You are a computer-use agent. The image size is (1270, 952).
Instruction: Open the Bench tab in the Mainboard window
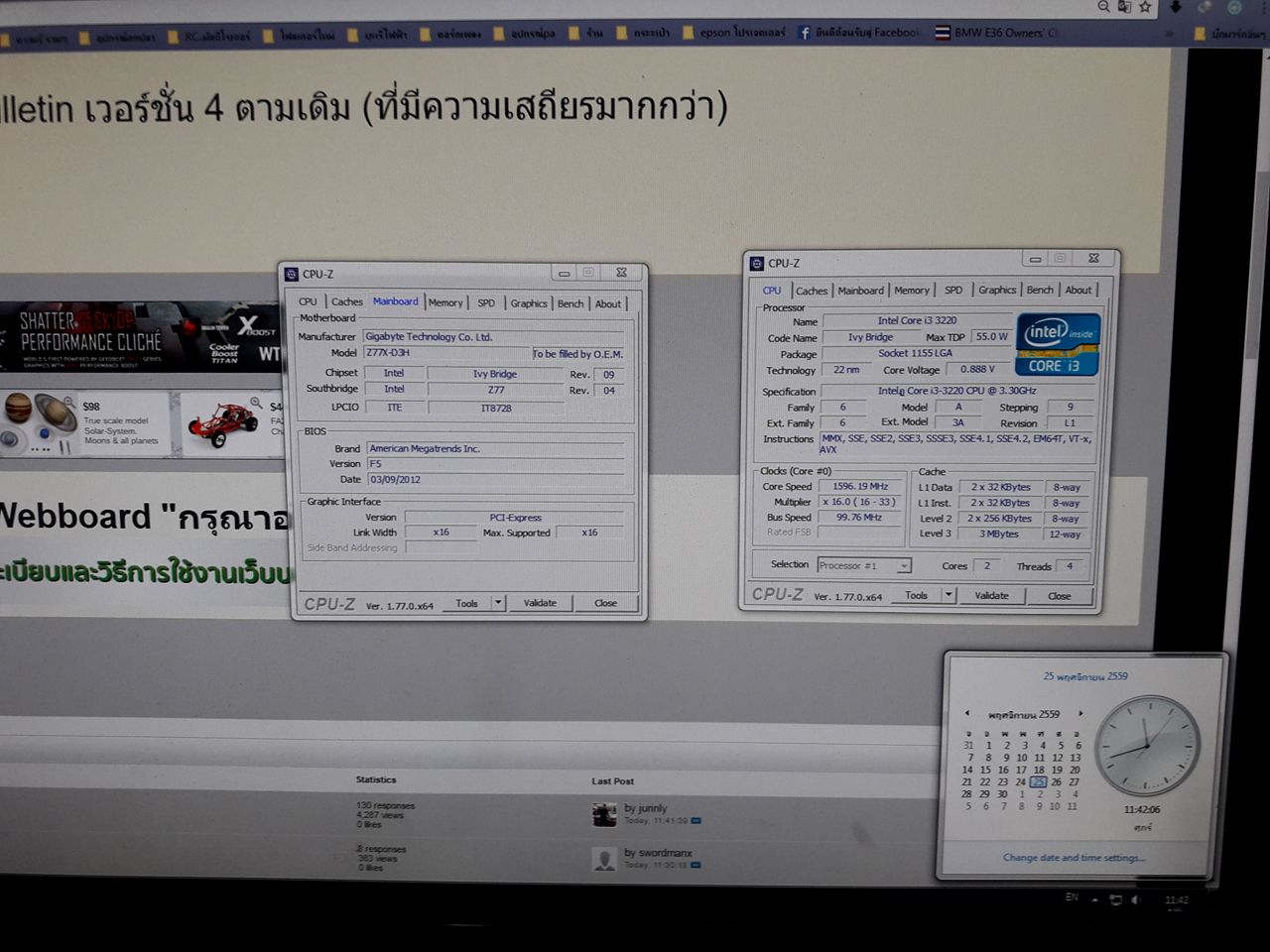coord(571,304)
